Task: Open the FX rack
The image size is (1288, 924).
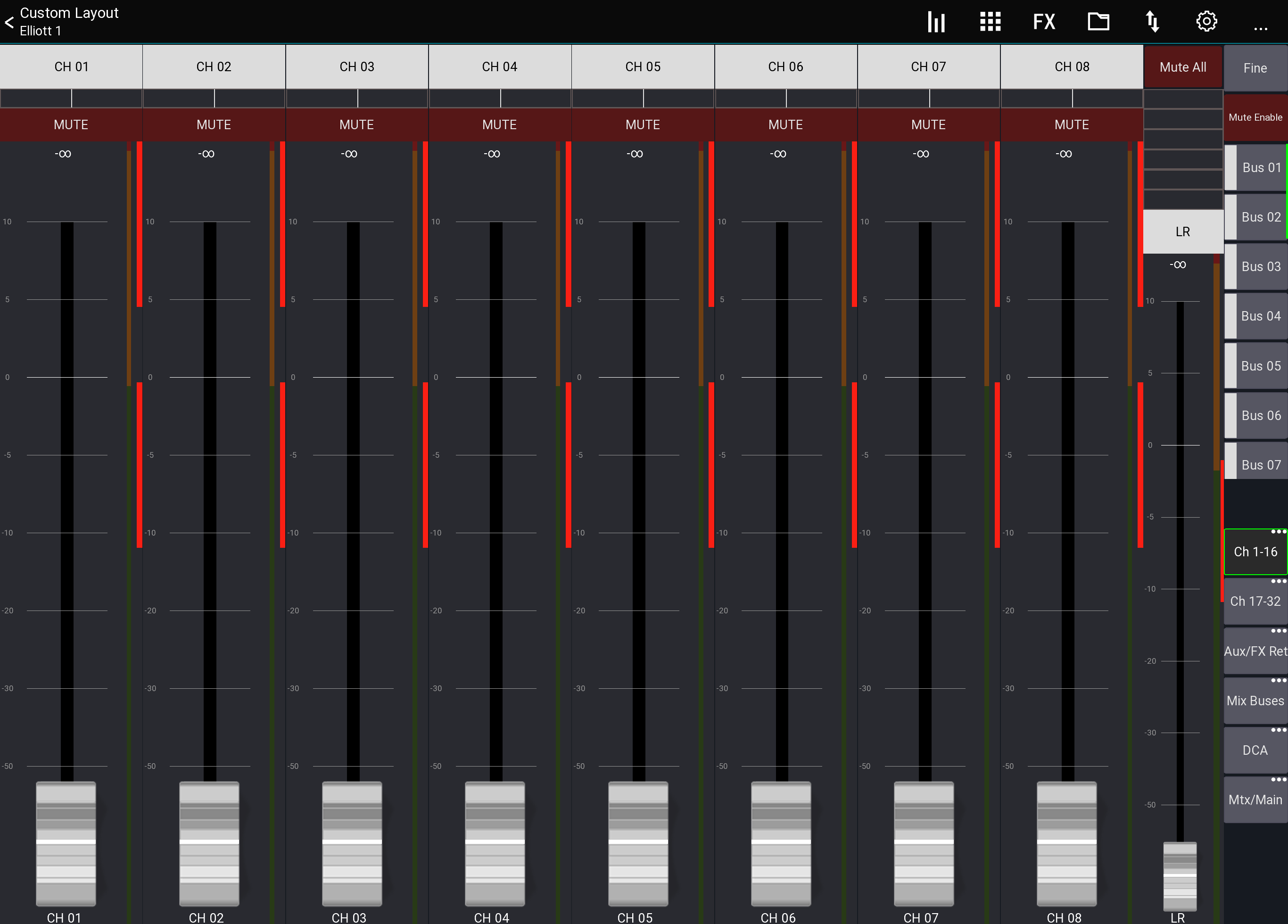Action: pos(1044,22)
